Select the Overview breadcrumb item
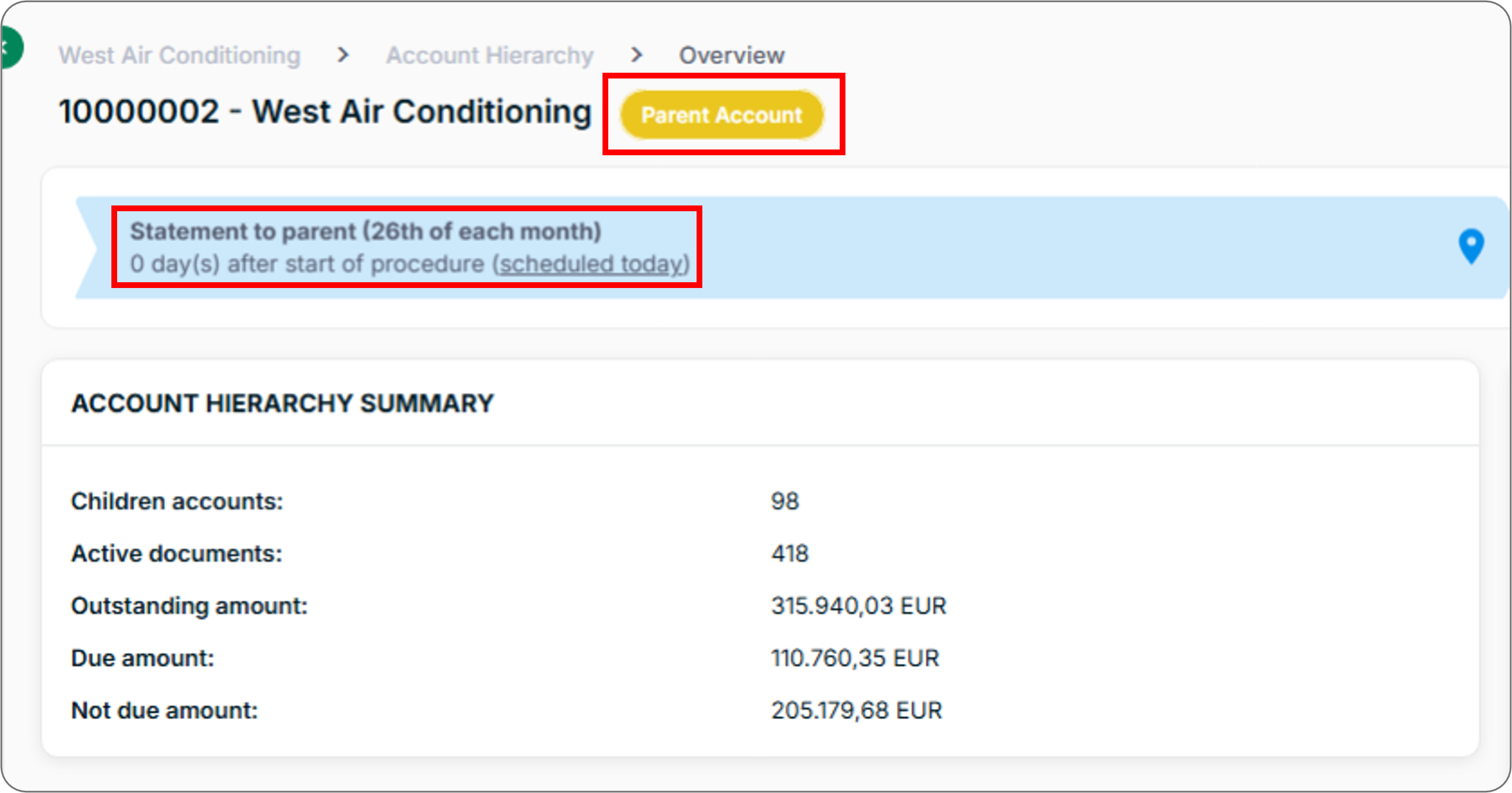 (731, 55)
